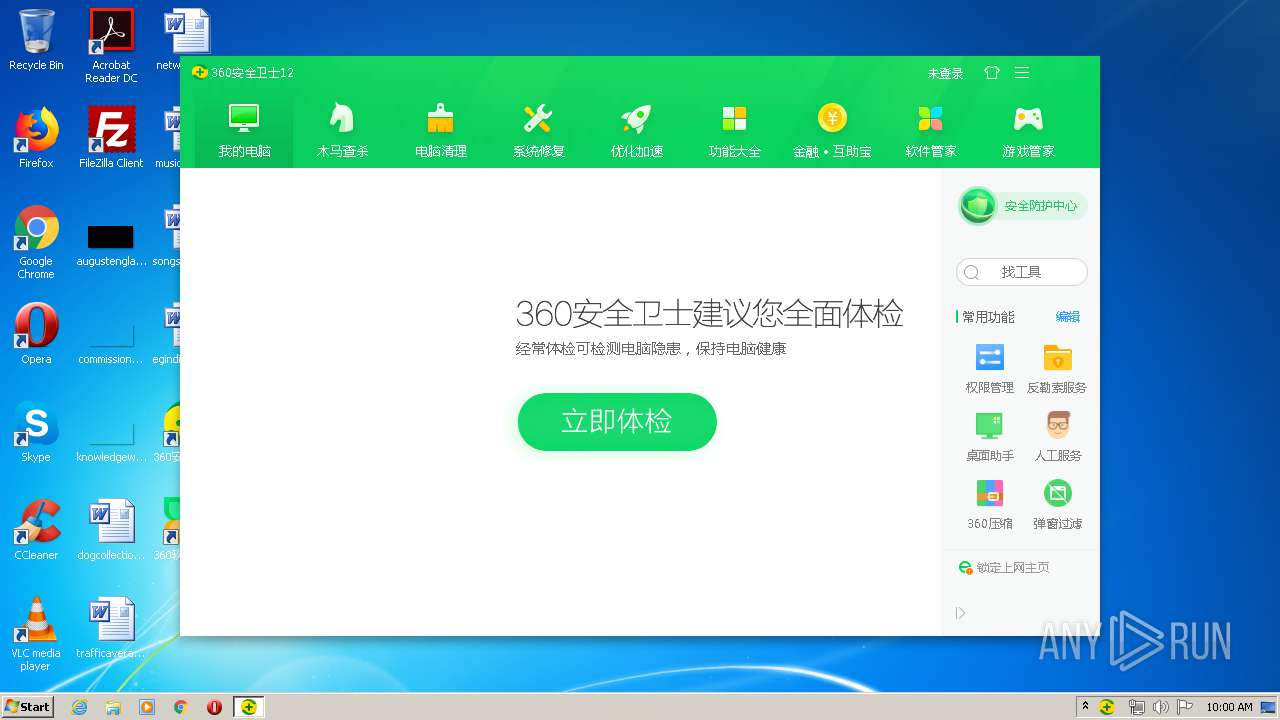Open the trafficavera Word document
1280x720 pixels.
(111, 628)
